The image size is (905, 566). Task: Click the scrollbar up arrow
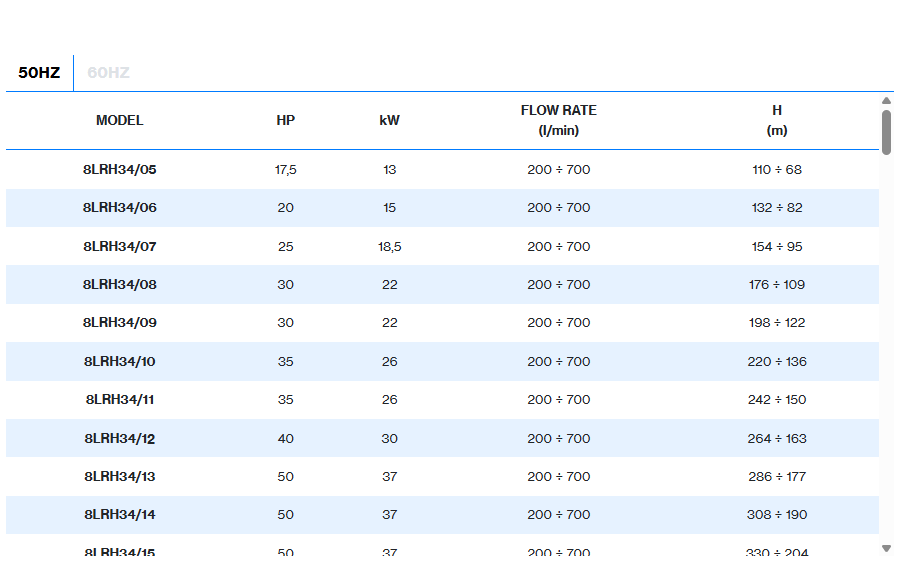point(886,100)
